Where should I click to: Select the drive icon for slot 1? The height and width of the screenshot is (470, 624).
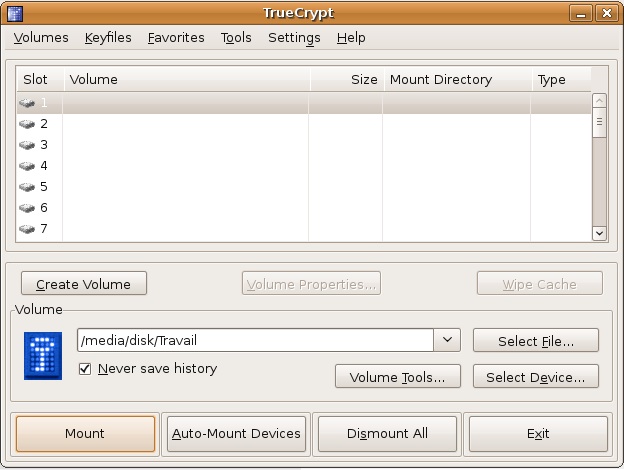27,103
